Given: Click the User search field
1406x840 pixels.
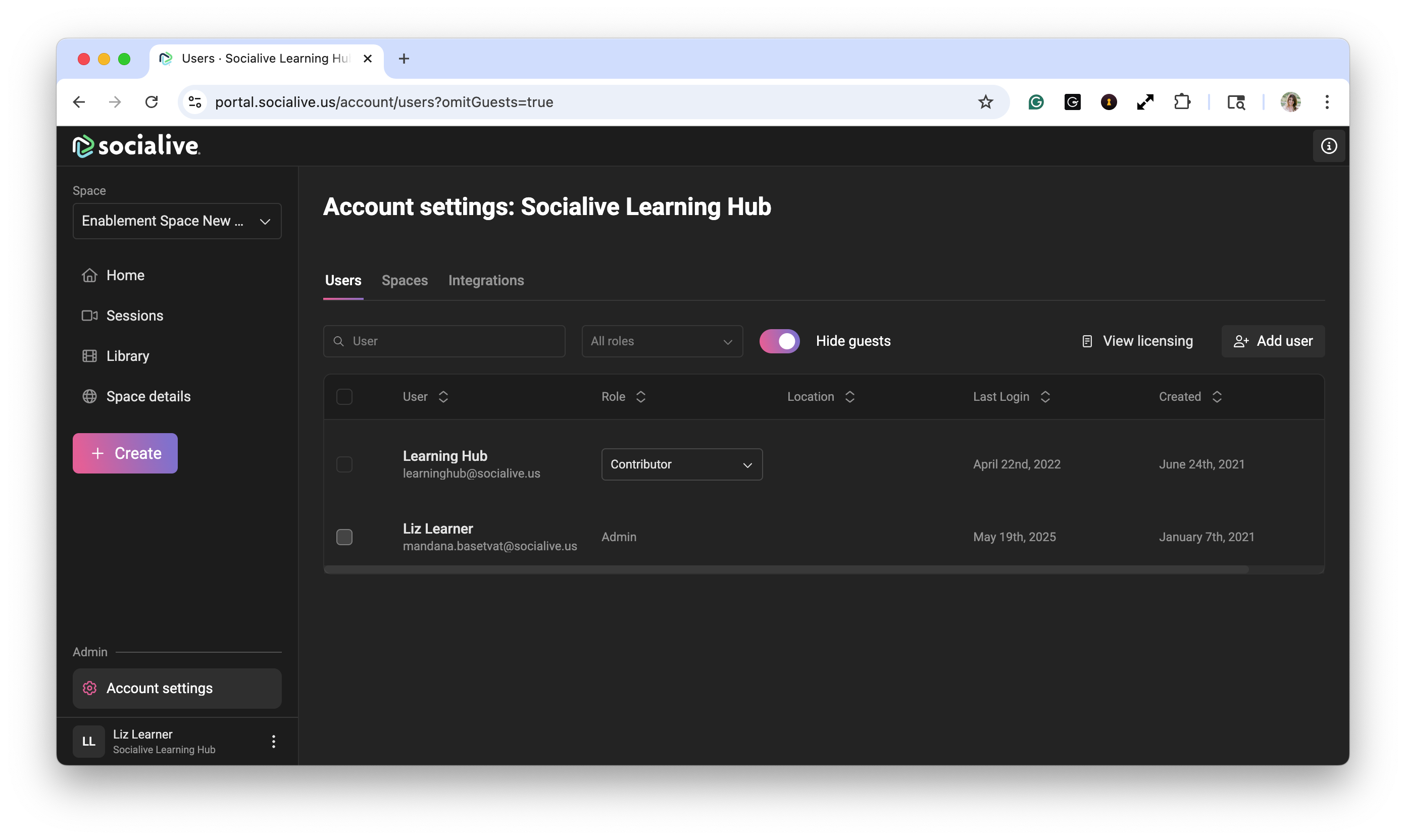Looking at the screenshot, I should [444, 341].
